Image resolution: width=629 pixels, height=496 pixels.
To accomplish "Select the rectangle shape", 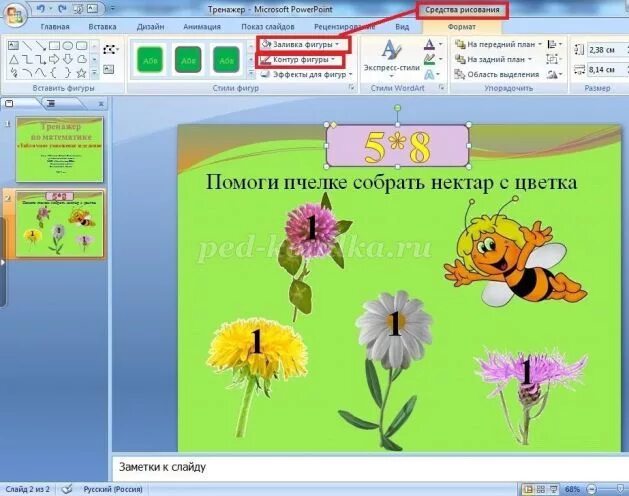I will click(54, 45).
